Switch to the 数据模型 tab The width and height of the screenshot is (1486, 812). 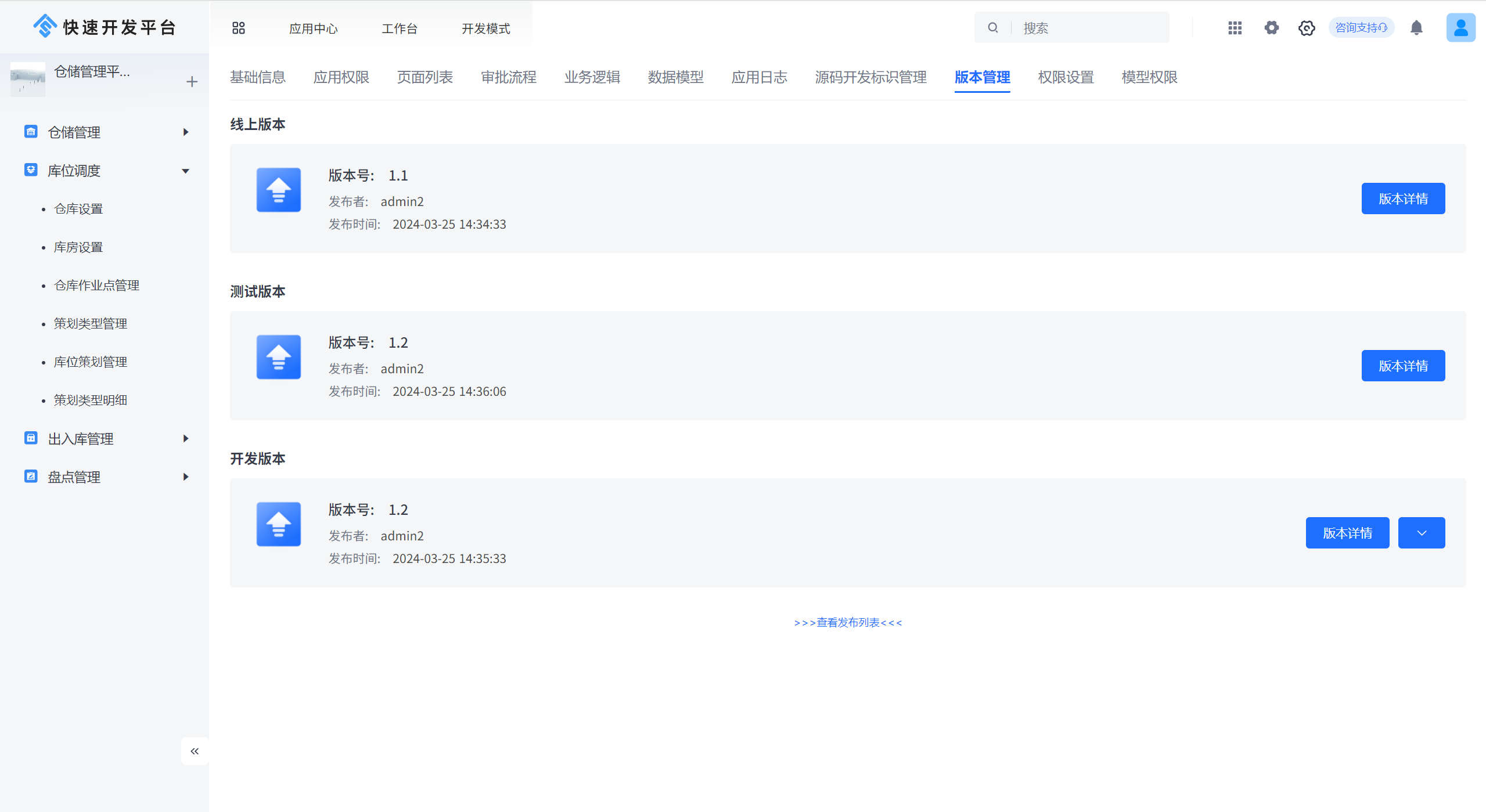(x=675, y=77)
